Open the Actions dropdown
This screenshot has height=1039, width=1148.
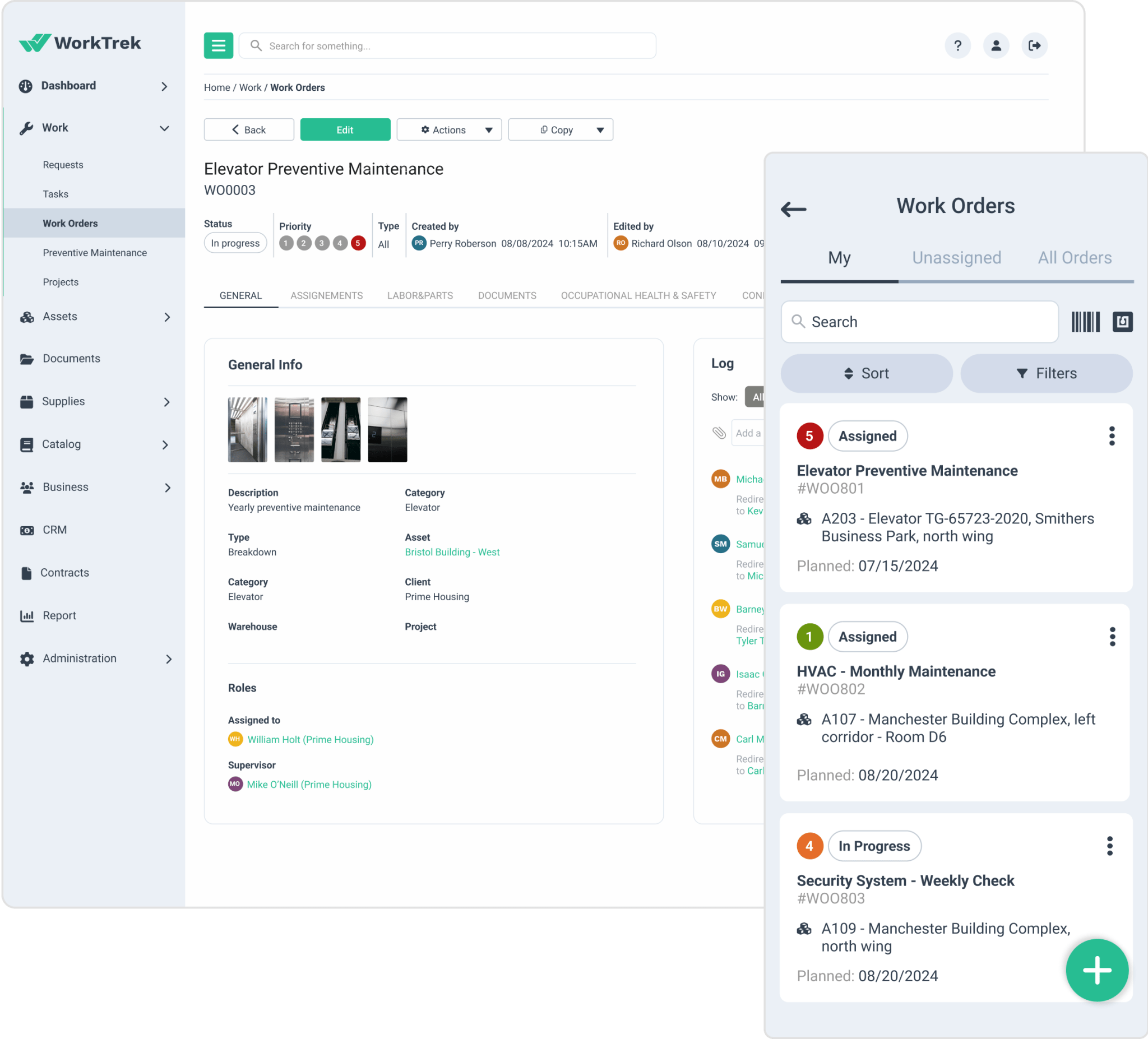click(450, 129)
